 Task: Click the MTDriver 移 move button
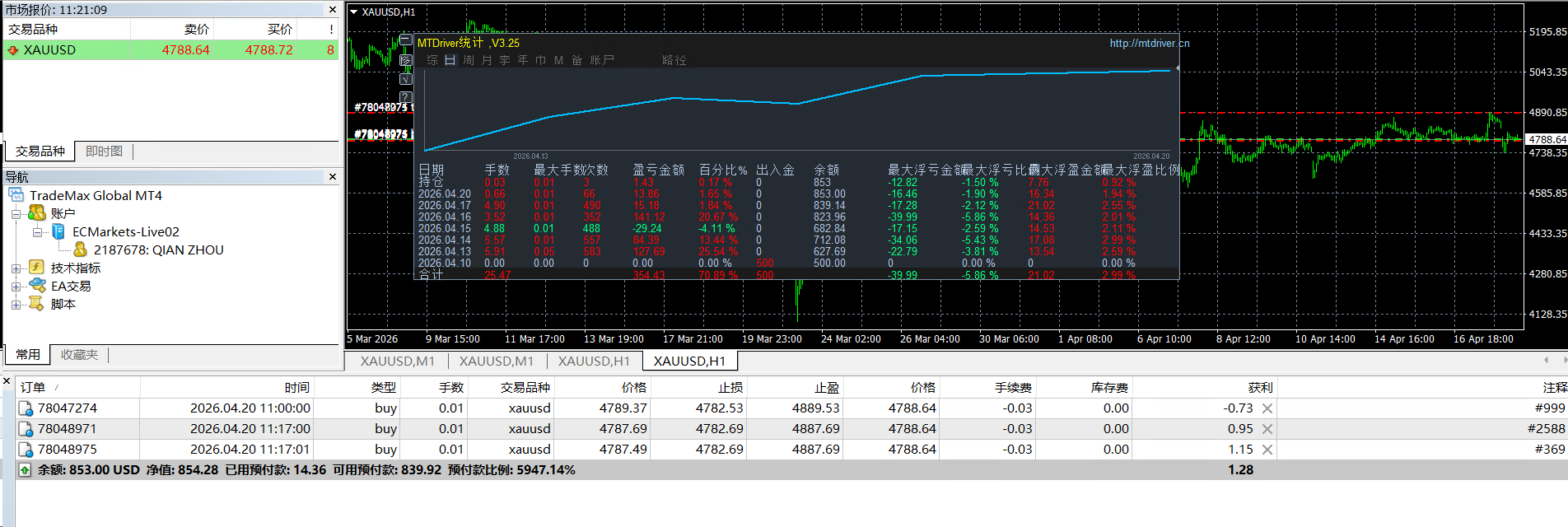tap(406, 60)
